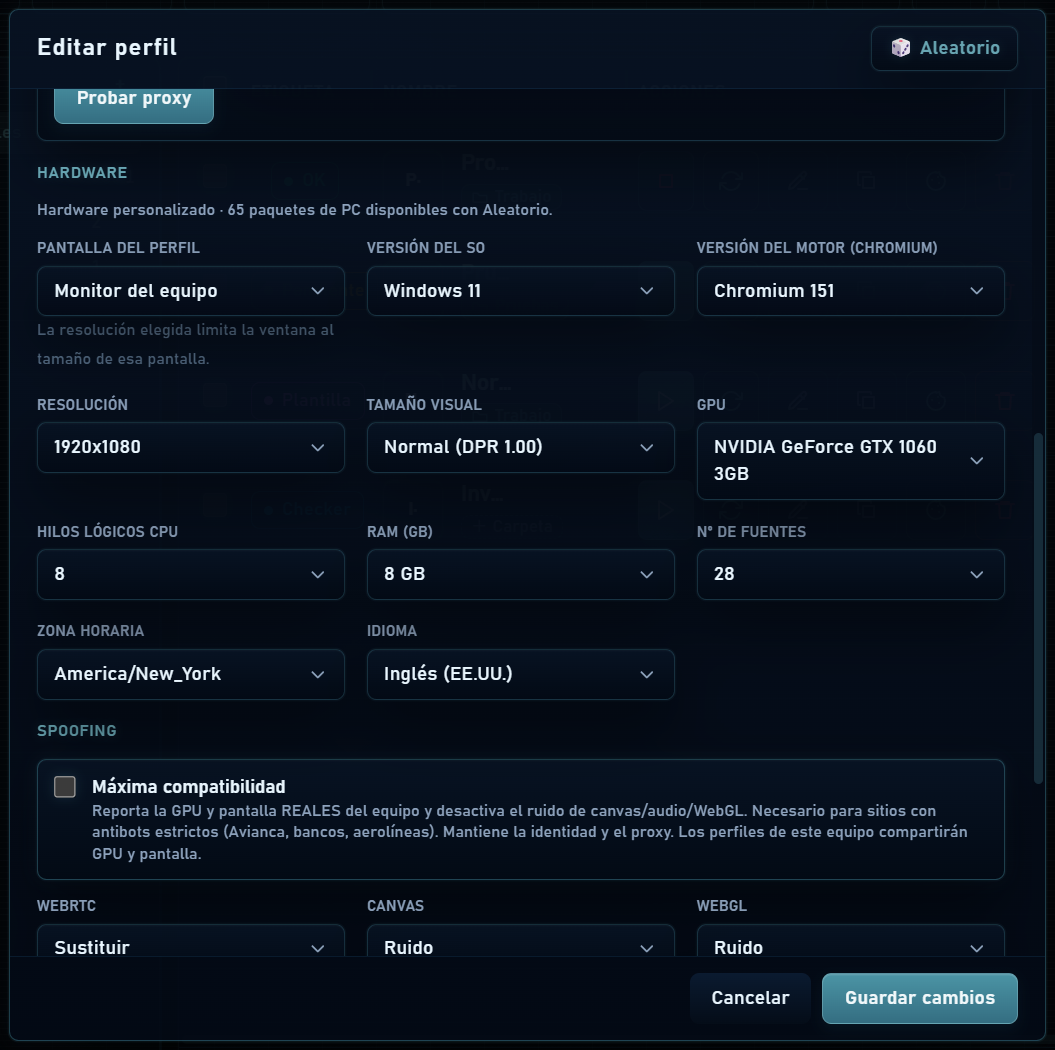Enable the Máxima compatibilidad checkbox
Viewport: 1055px width, 1050px height.
pos(65,786)
